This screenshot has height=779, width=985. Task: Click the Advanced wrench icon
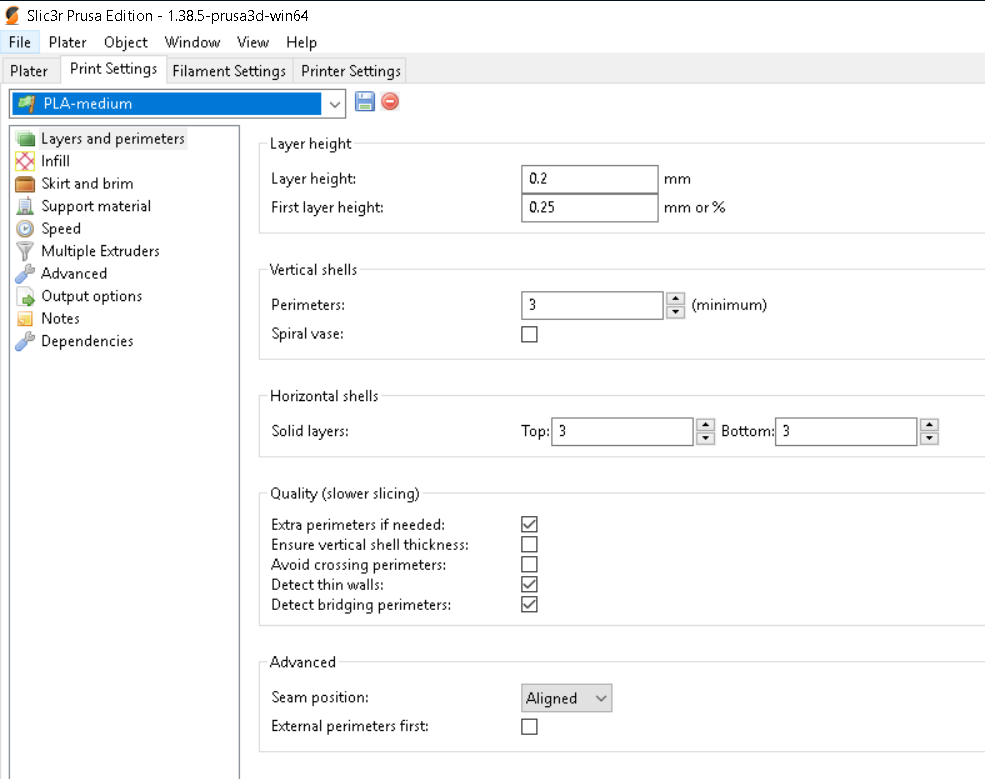click(25, 274)
